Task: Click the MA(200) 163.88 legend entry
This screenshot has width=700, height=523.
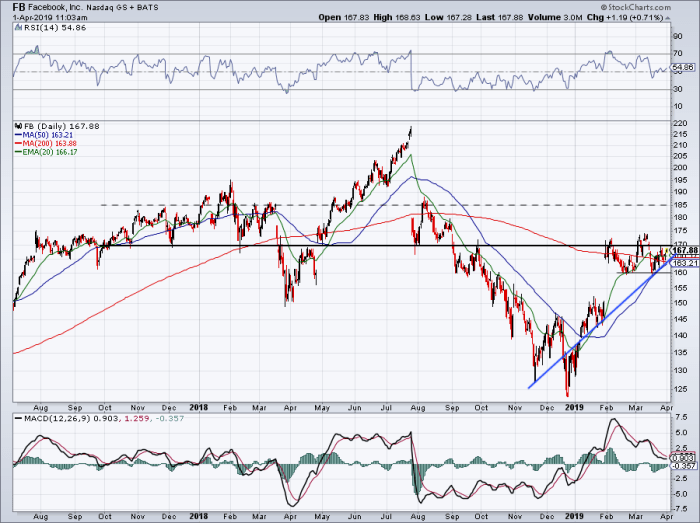Action: pyautogui.click(x=46, y=143)
